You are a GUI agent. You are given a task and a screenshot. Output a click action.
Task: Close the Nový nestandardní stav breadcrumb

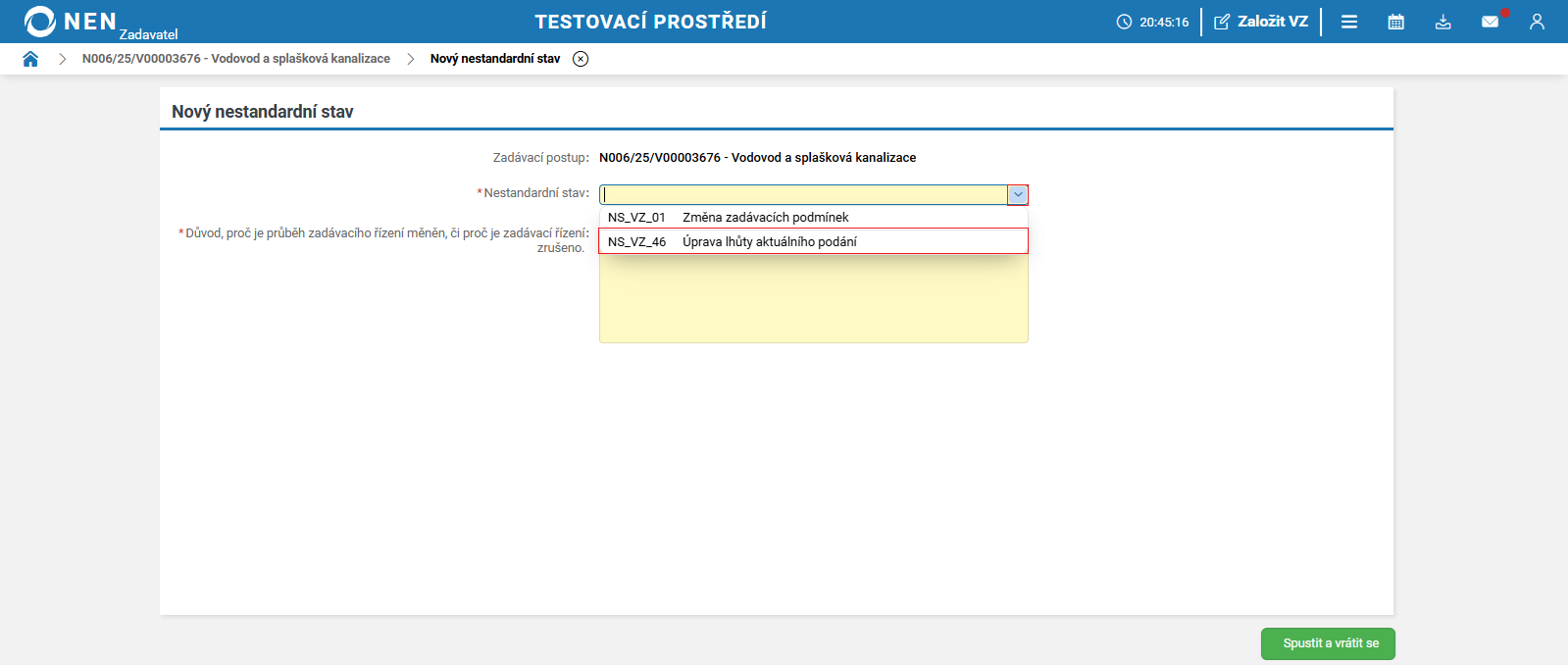(x=581, y=59)
